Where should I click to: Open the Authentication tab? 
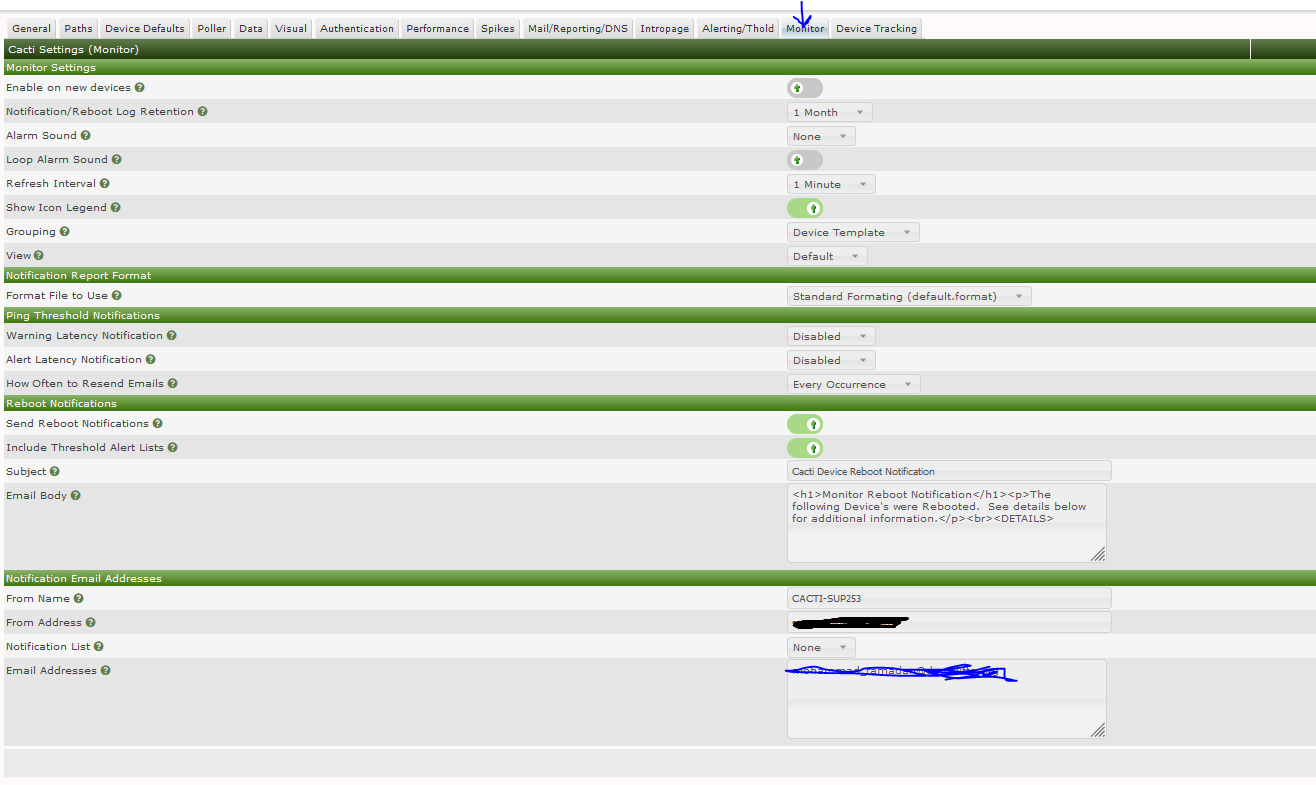[x=357, y=29]
